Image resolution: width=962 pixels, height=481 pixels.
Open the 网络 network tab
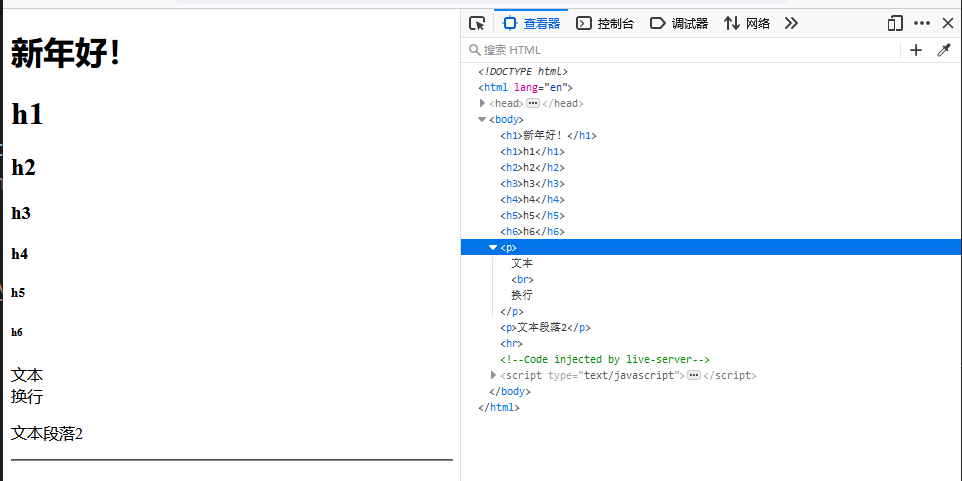point(747,24)
